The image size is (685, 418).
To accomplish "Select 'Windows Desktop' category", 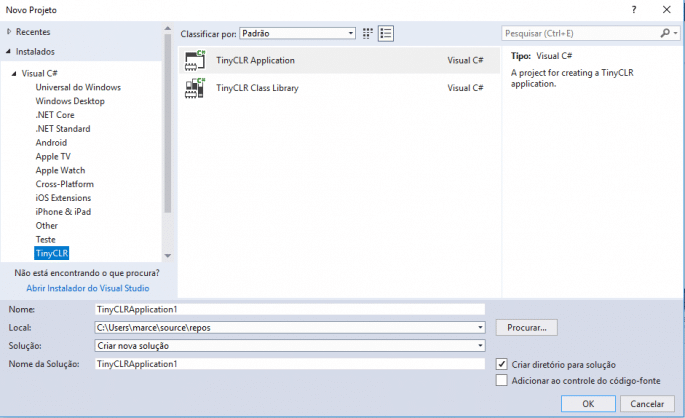I will click(x=70, y=101).
